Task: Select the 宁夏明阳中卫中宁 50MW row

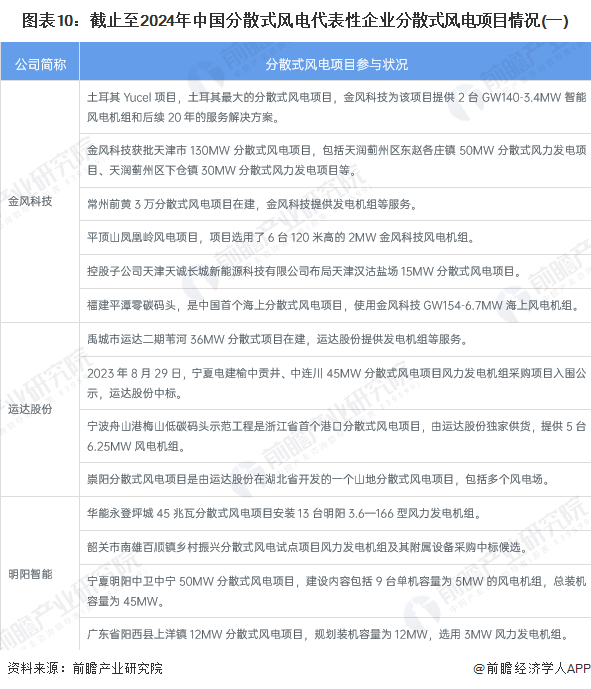Action: click(336, 591)
